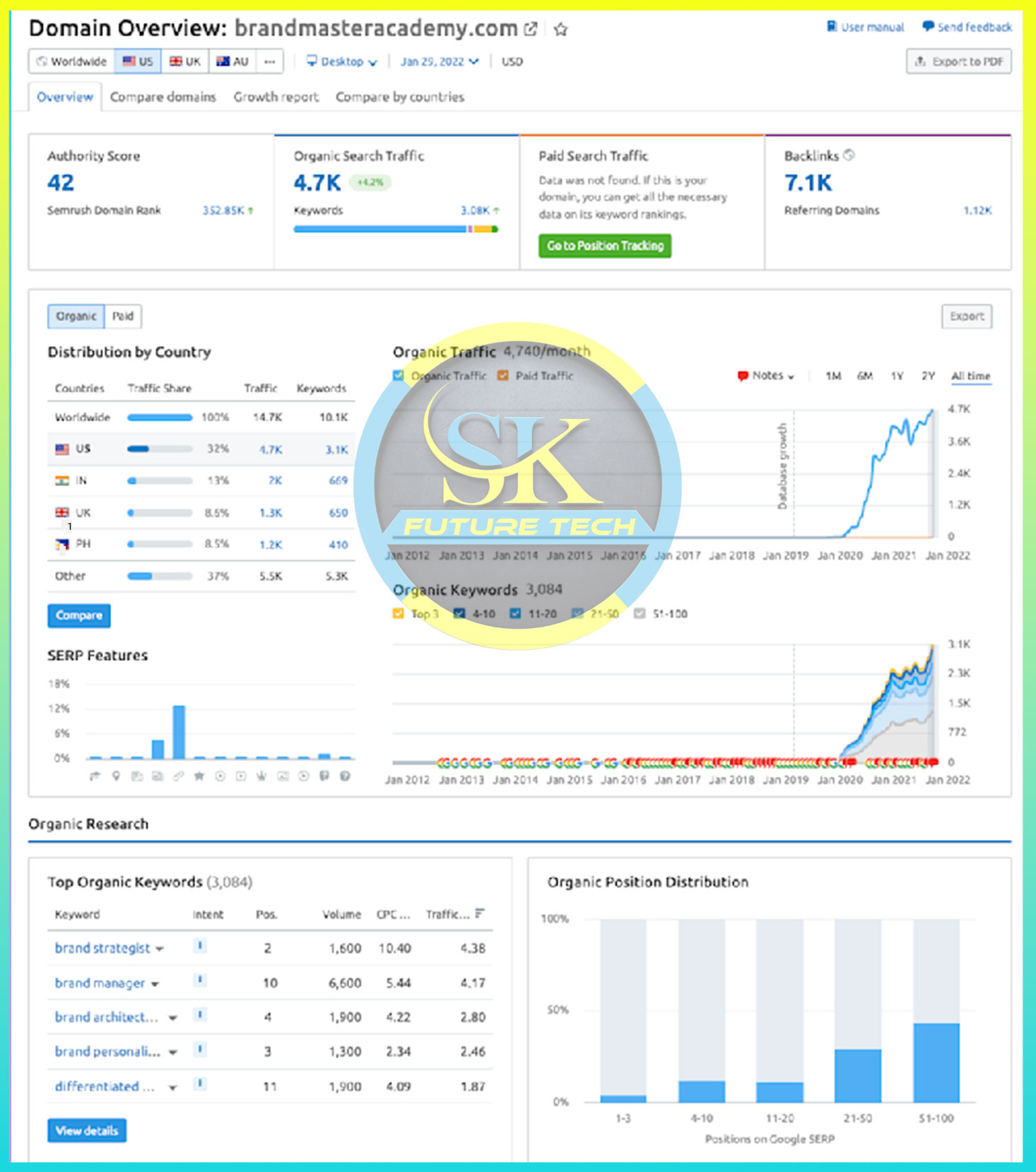Screen dimensions: 1036x1172
Task: Open the Growth report tab
Action: (x=276, y=97)
